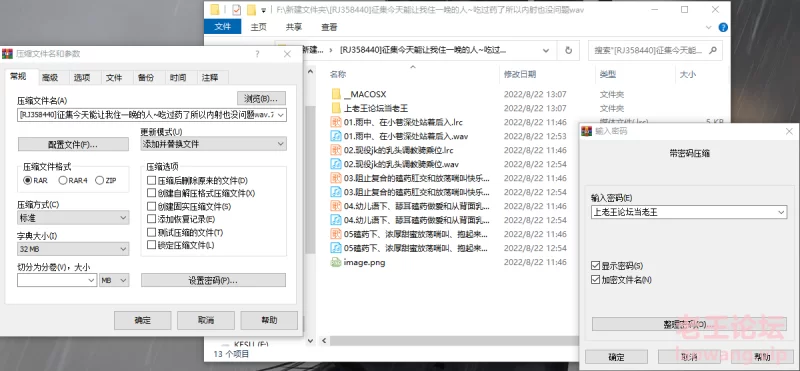
Task: Uncheck 加密文件名 in password dialog
Action: point(595,280)
